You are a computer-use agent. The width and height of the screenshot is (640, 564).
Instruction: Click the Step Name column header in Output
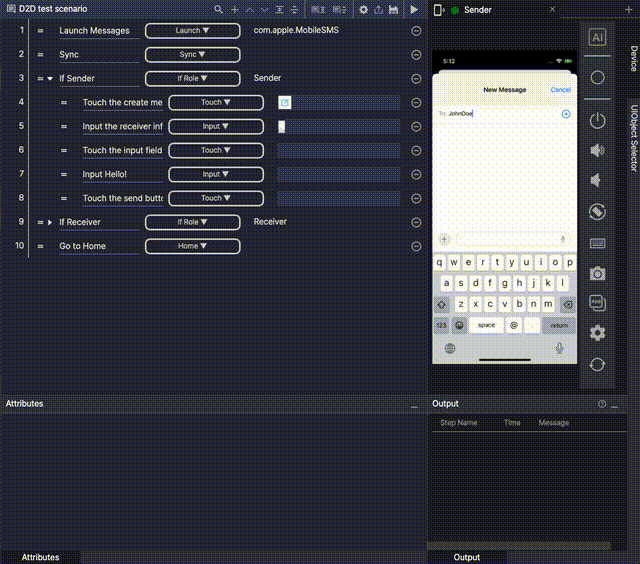tap(459, 423)
